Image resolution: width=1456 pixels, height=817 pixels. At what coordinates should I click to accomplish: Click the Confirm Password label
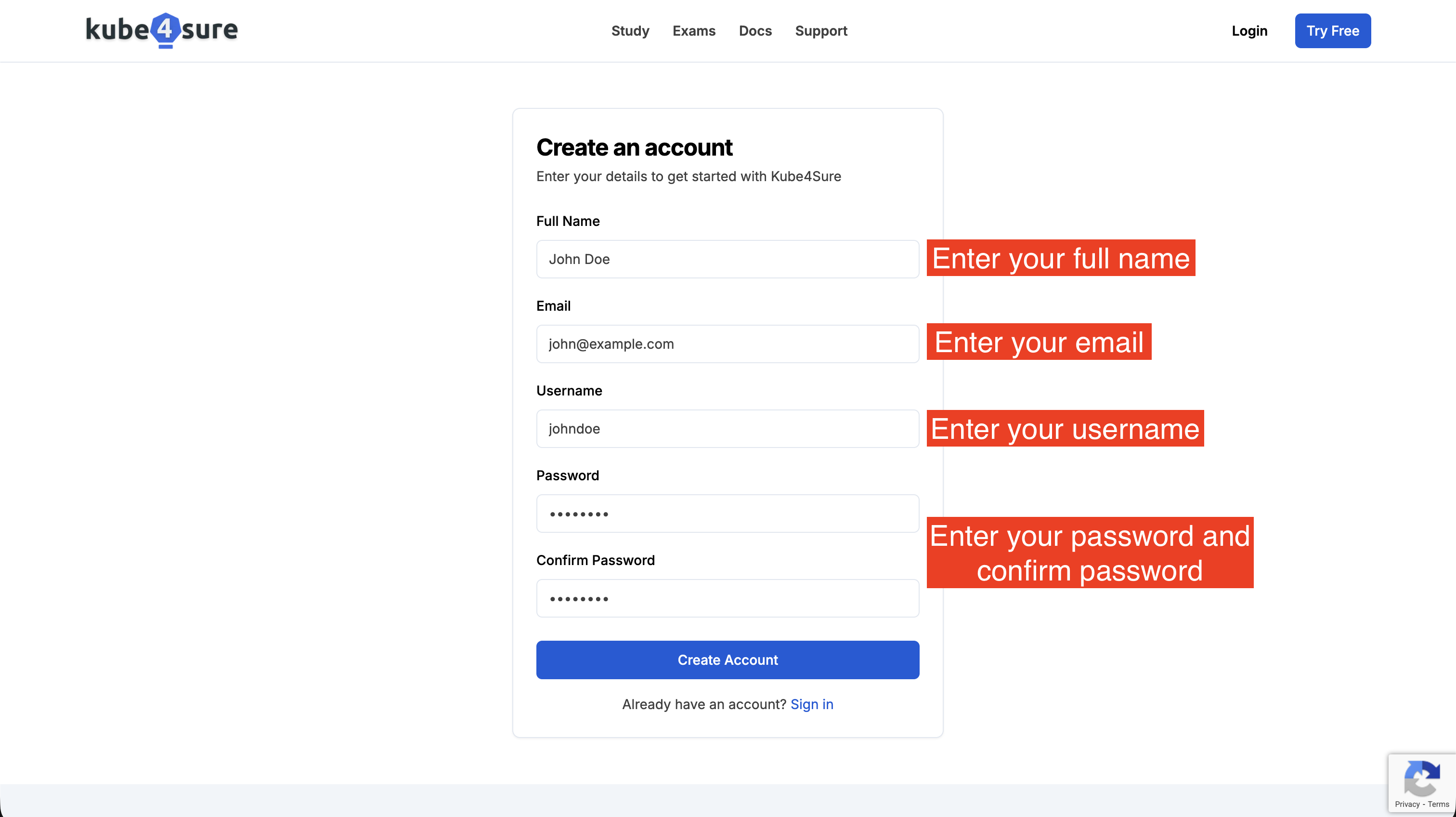coord(595,560)
